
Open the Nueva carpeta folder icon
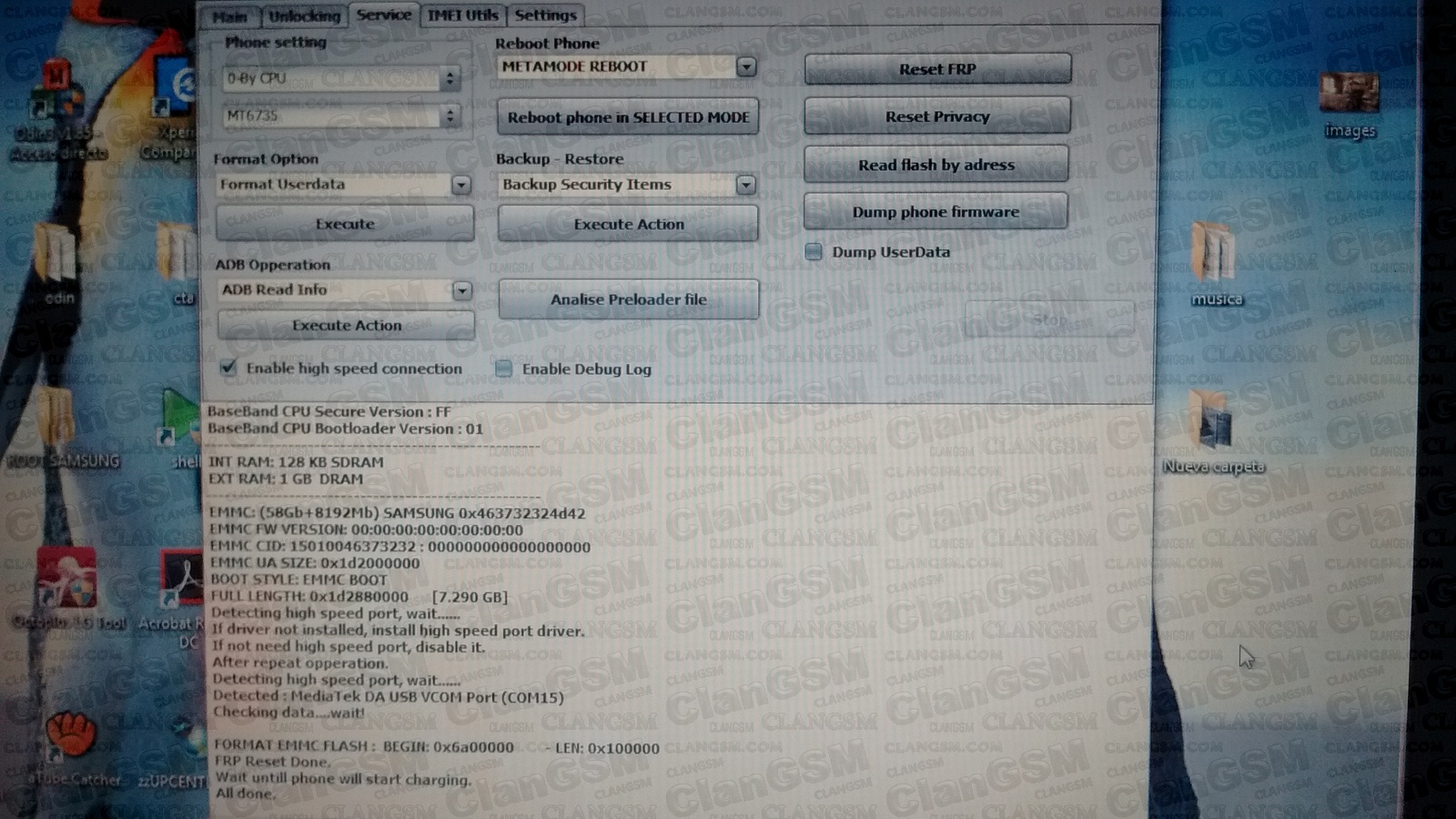coord(1214,431)
